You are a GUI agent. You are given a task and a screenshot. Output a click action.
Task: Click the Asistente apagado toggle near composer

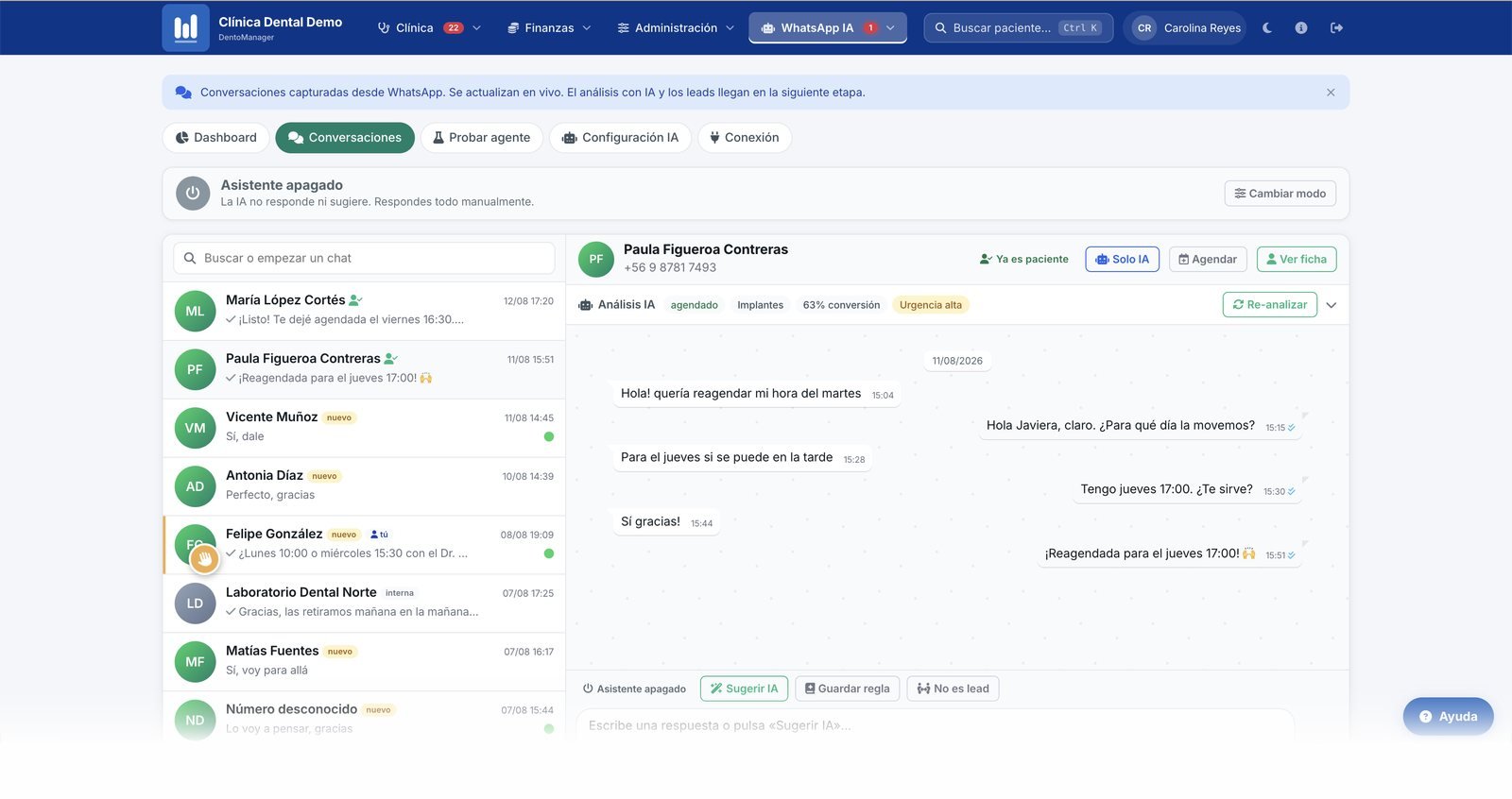(x=634, y=688)
